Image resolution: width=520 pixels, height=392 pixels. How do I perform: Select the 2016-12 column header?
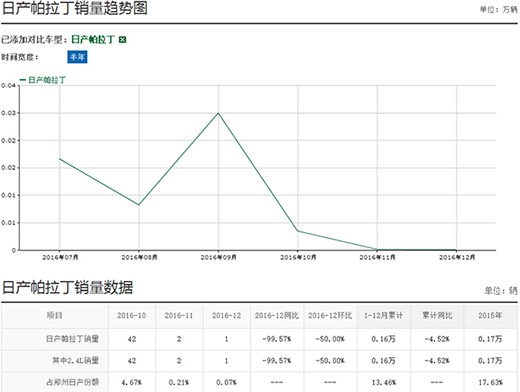227,316
